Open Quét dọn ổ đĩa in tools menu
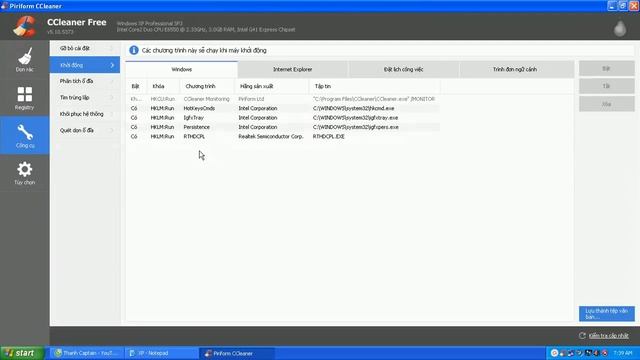Screen dimensions: 640x360 [x=85, y=130]
